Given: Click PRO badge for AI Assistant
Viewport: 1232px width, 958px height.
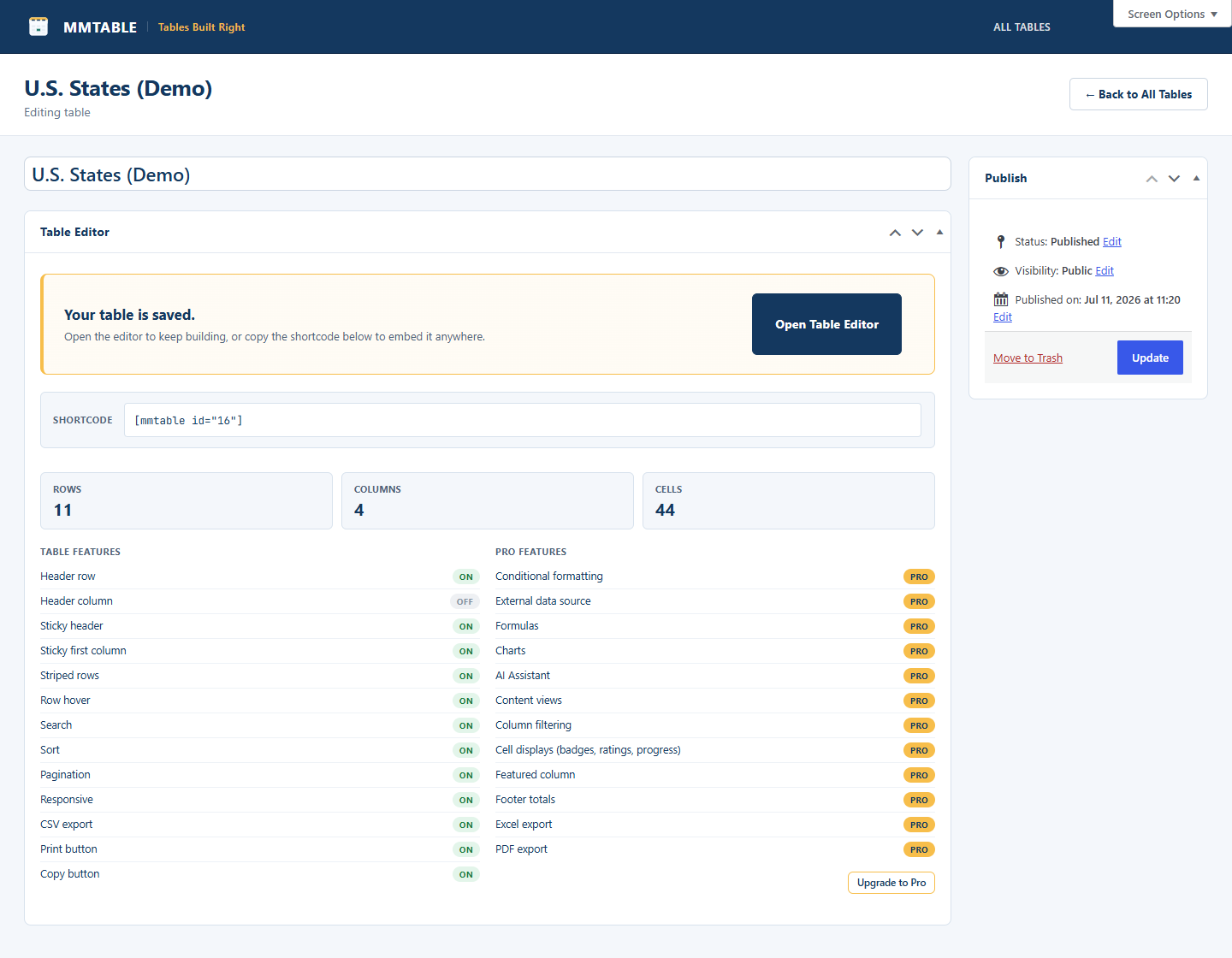Looking at the screenshot, I should coord(919,676).
